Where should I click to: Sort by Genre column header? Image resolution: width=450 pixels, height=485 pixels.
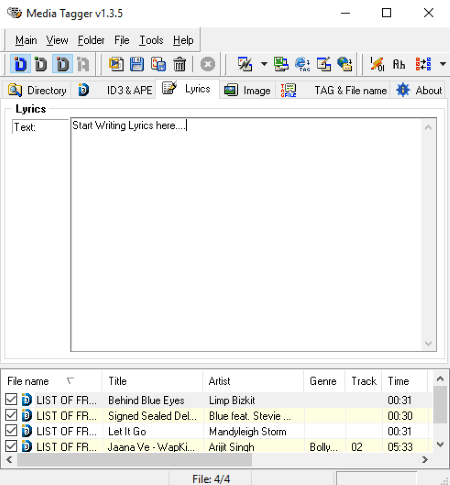(324, 381)
